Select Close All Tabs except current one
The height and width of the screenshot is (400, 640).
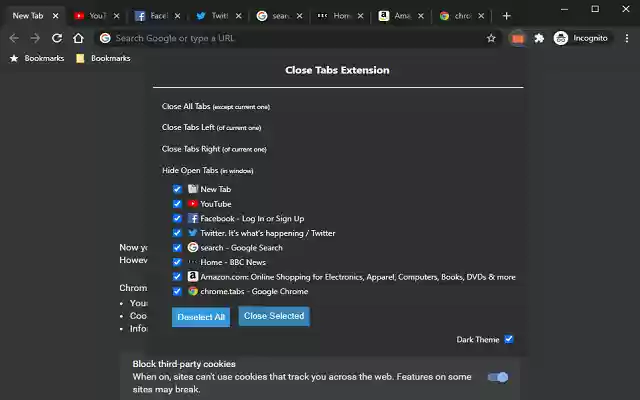point(216,107)
